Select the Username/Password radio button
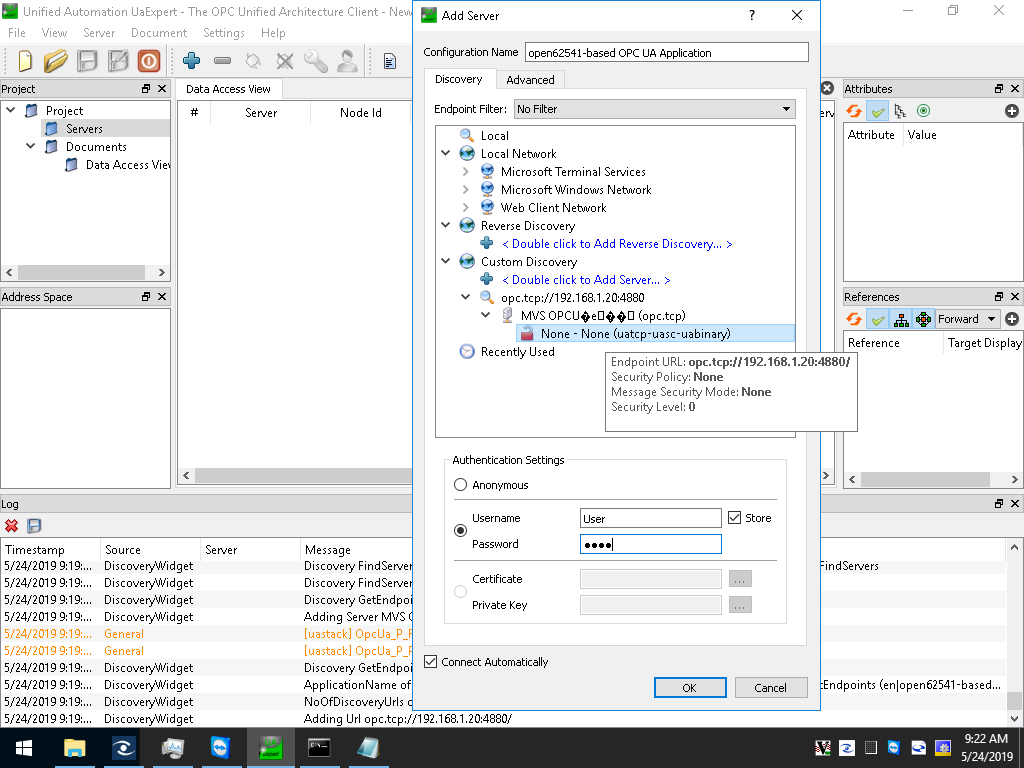This screenshot has width=1024, height=768. tap(460, 531)
